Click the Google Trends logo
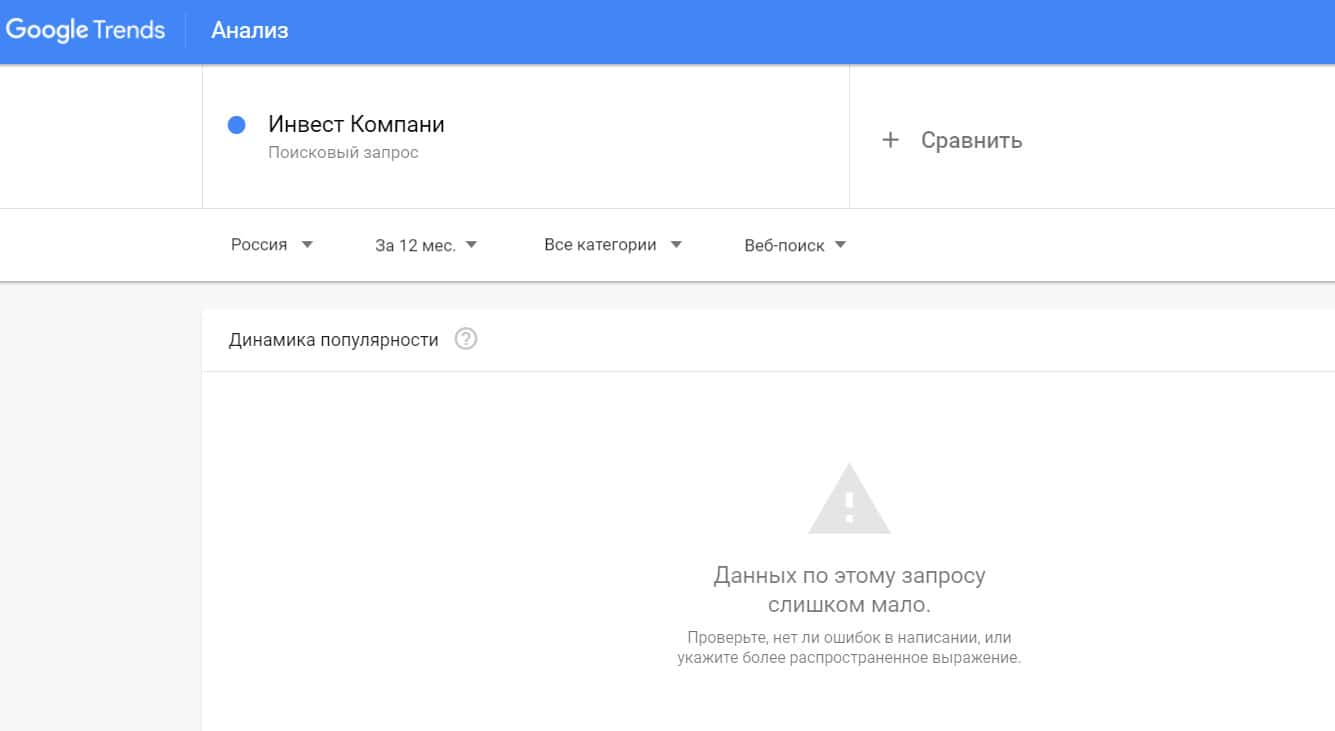 (x=85, y=30)
